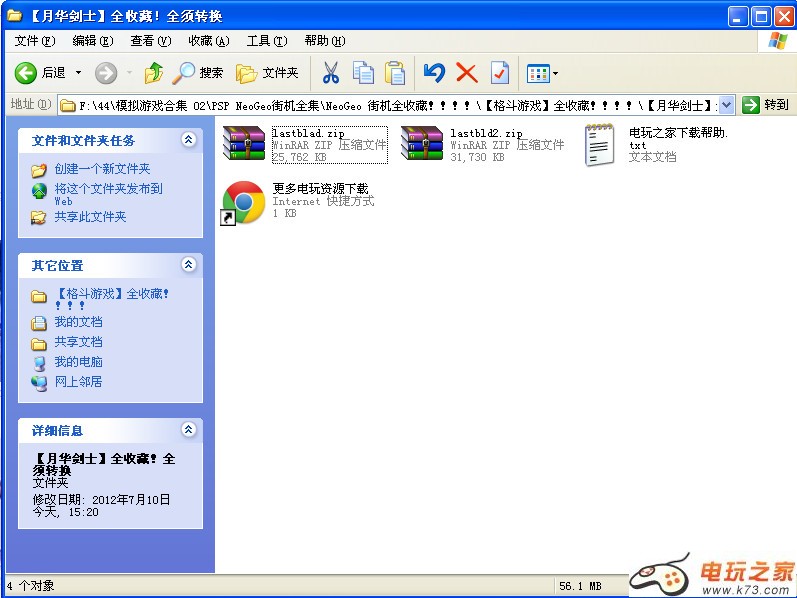Click the lastbld2.zip file name
The height and width of the screenshot is (598, 797).
[486, 133]
